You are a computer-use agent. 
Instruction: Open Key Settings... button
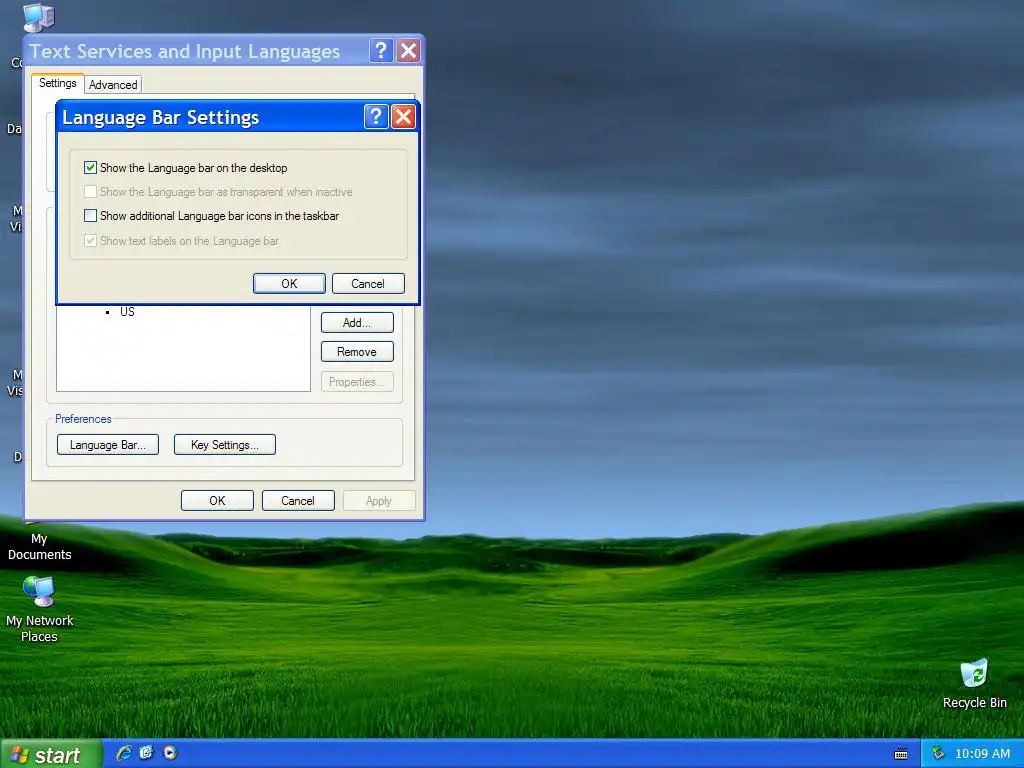point(225,445)
